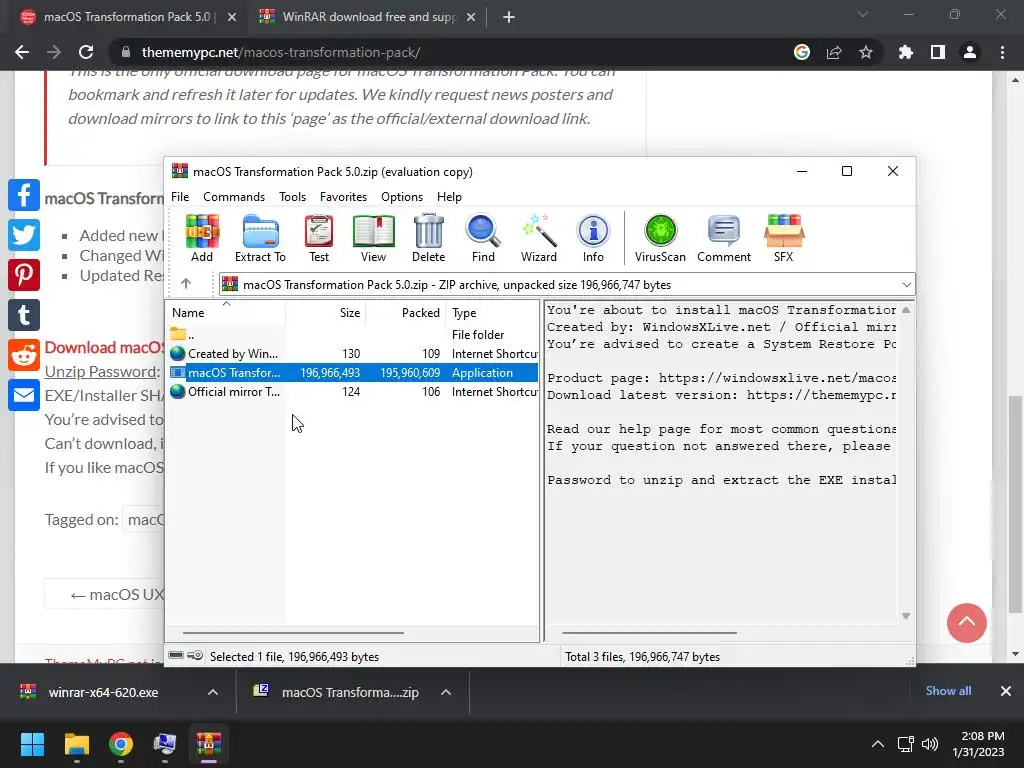Open Chrome extensions puzzle icon

[906, 52]
